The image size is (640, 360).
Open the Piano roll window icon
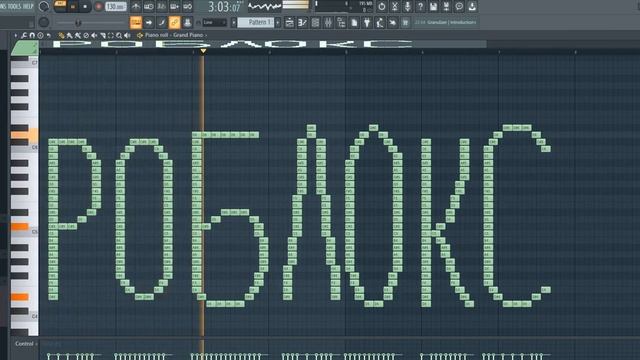tap(302, 23)
